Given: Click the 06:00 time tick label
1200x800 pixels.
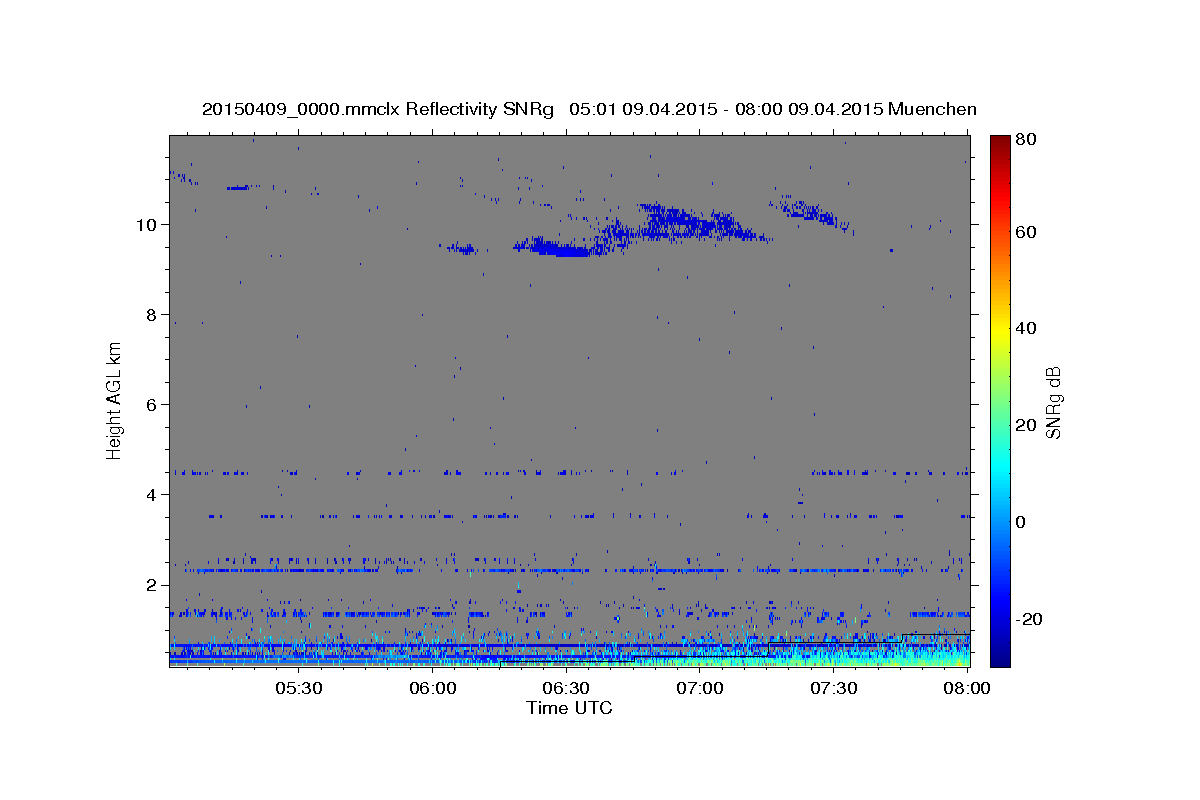Looking at the screenshot, I should pyautogui.click(x=433, y=688).
